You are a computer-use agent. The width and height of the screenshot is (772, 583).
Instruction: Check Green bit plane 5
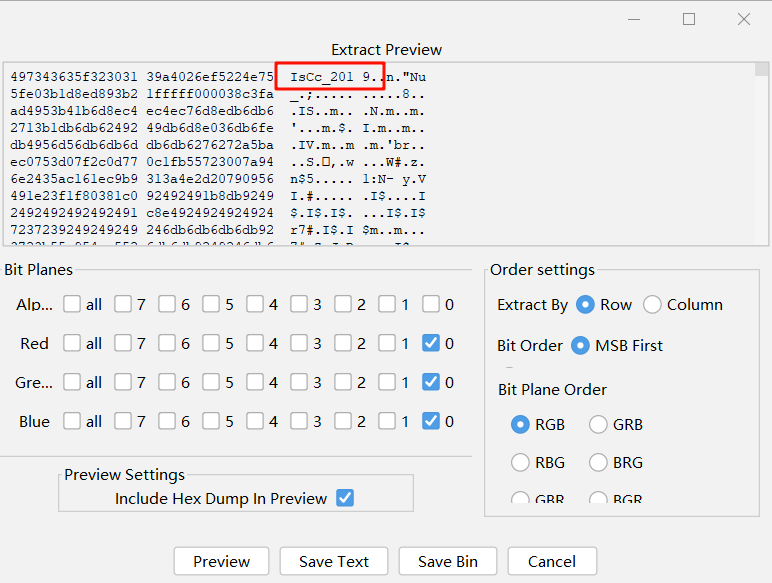tap(211, 382)
